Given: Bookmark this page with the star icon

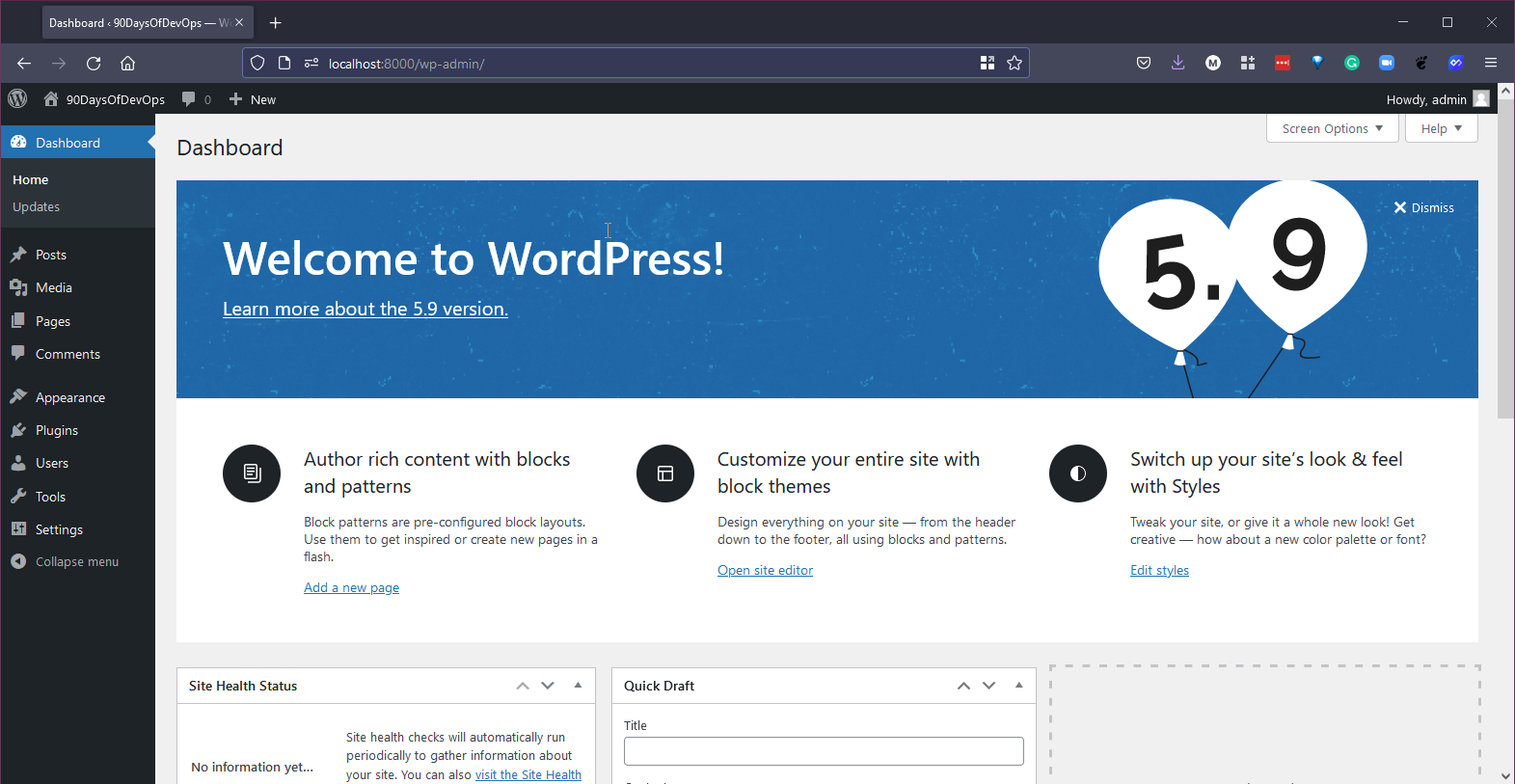Looking at the screenshot, I should 1015,64.
